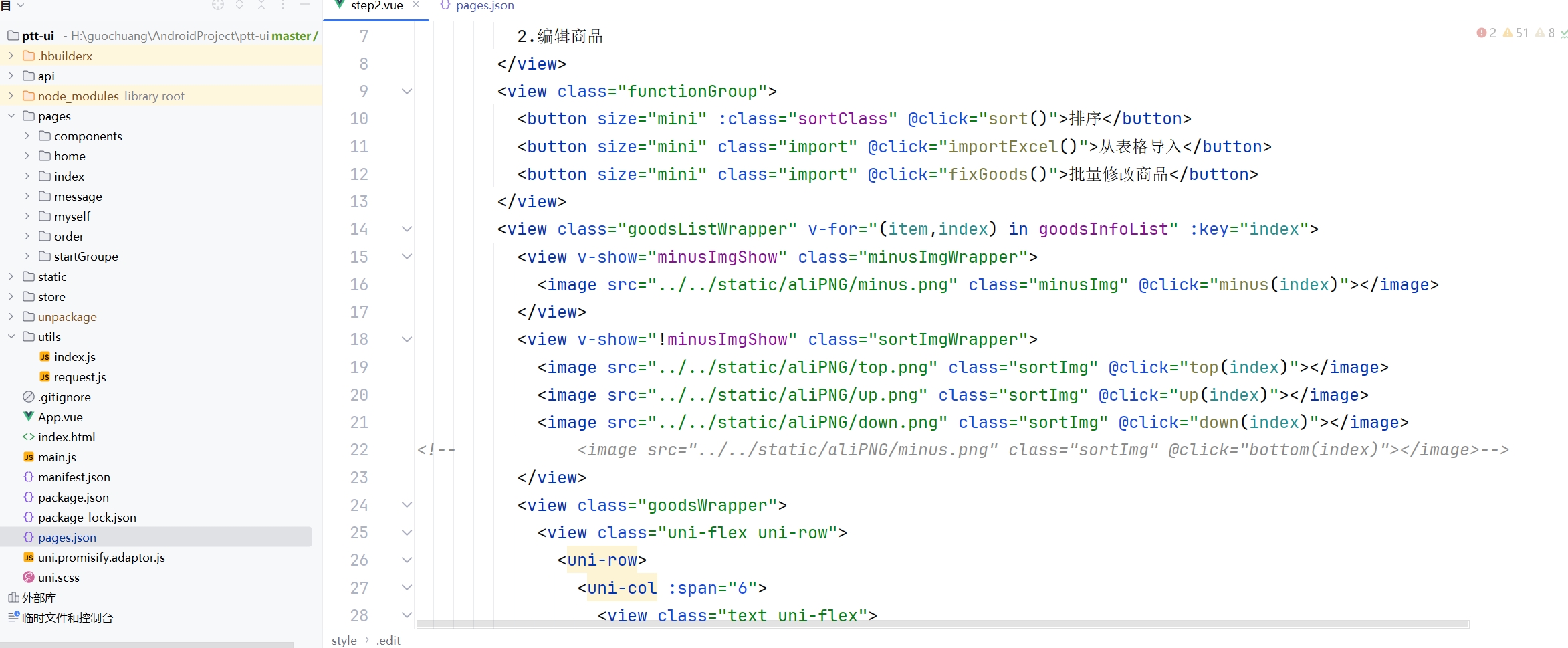Fold the sortImgWrapper view at line 18
The image size is (1568, 648).
[x=407, y=339]
